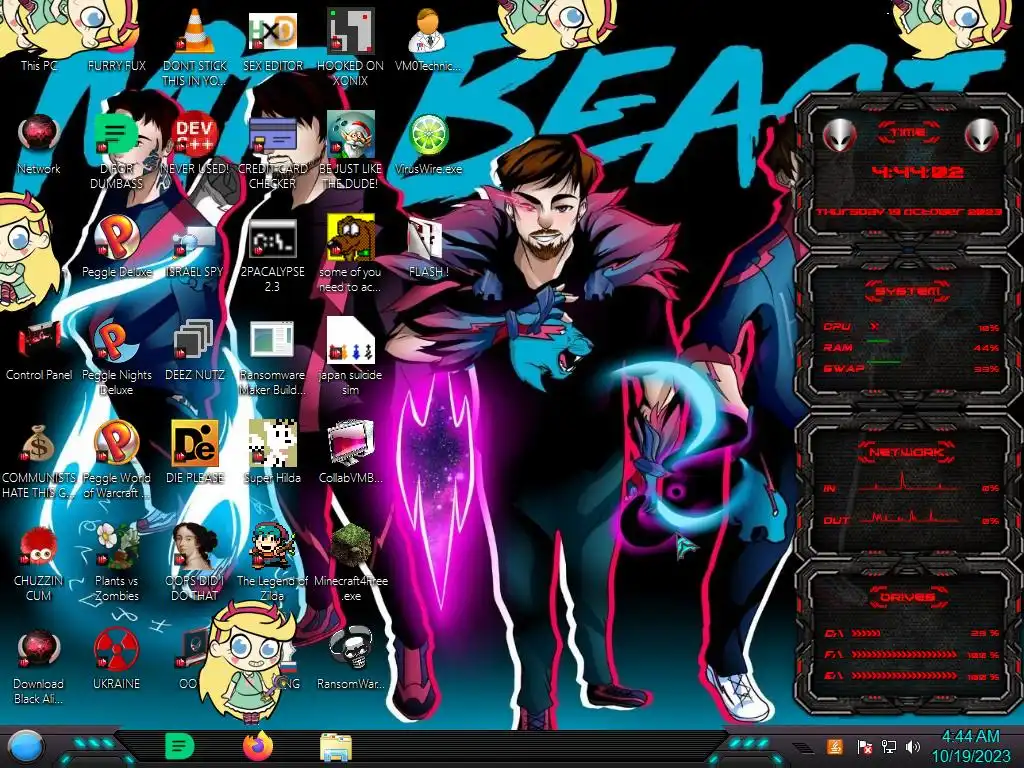
Task: Open the VLC cone icon labeled DONT STICK
Action: (195, 46)
